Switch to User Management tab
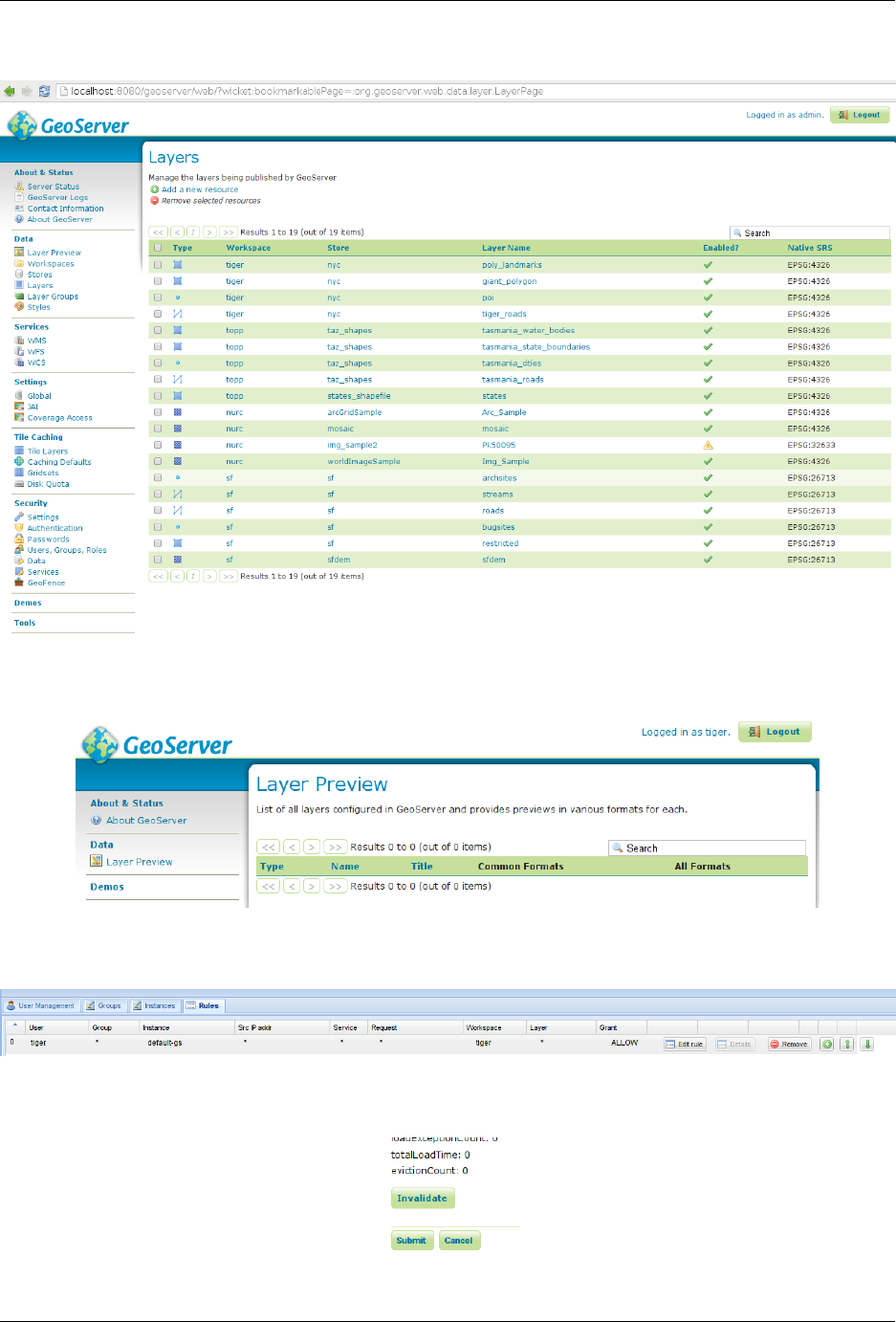Viewport: 896px width, 1322px height. pos(40,1005)
